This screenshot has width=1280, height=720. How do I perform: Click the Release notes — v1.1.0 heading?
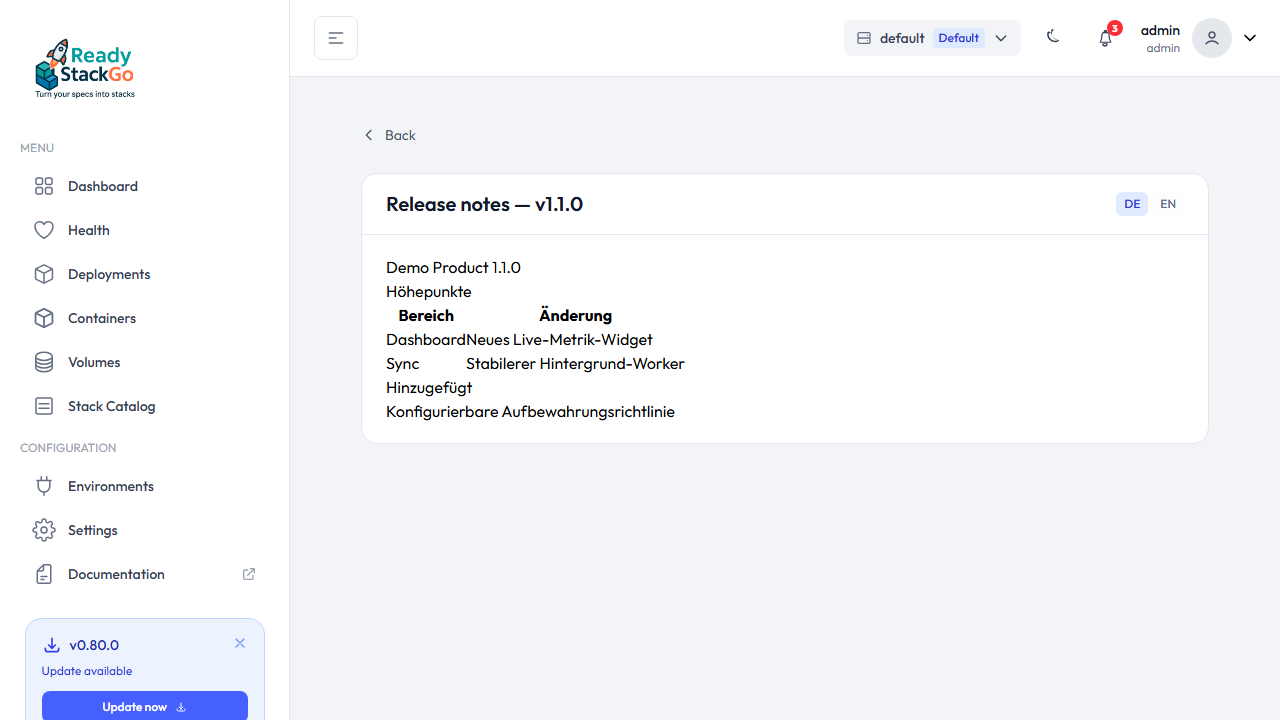point(484,204)
